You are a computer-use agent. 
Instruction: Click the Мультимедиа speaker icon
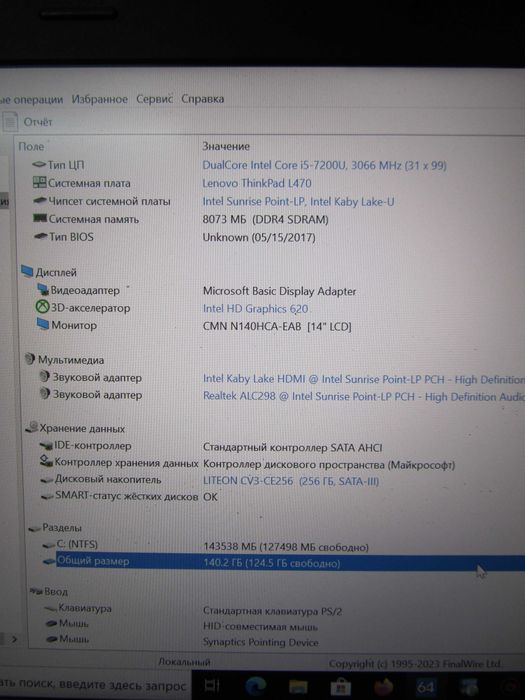click(x=29, y=359)
